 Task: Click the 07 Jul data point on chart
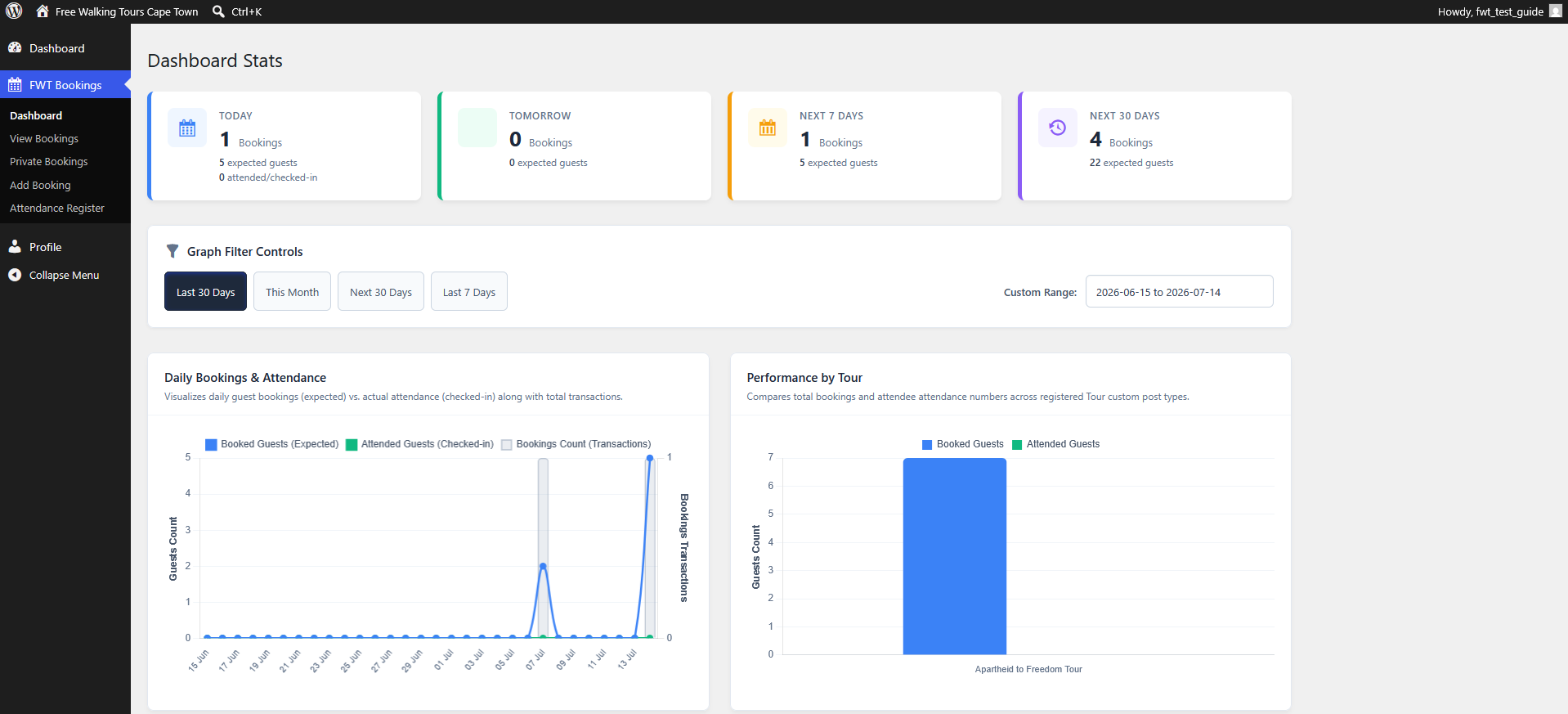click(543, 566)
